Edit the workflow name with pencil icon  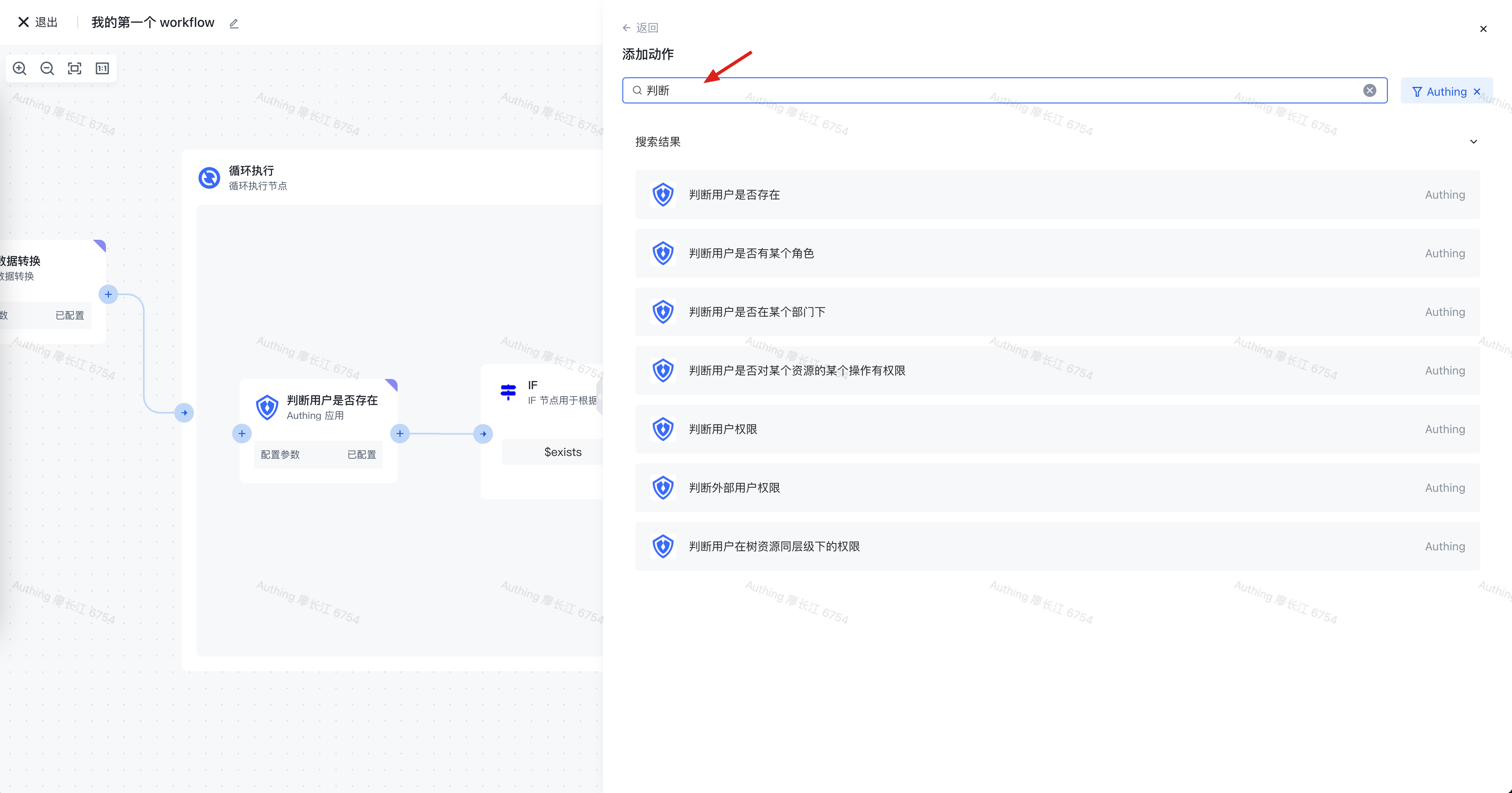pos(234,24)
